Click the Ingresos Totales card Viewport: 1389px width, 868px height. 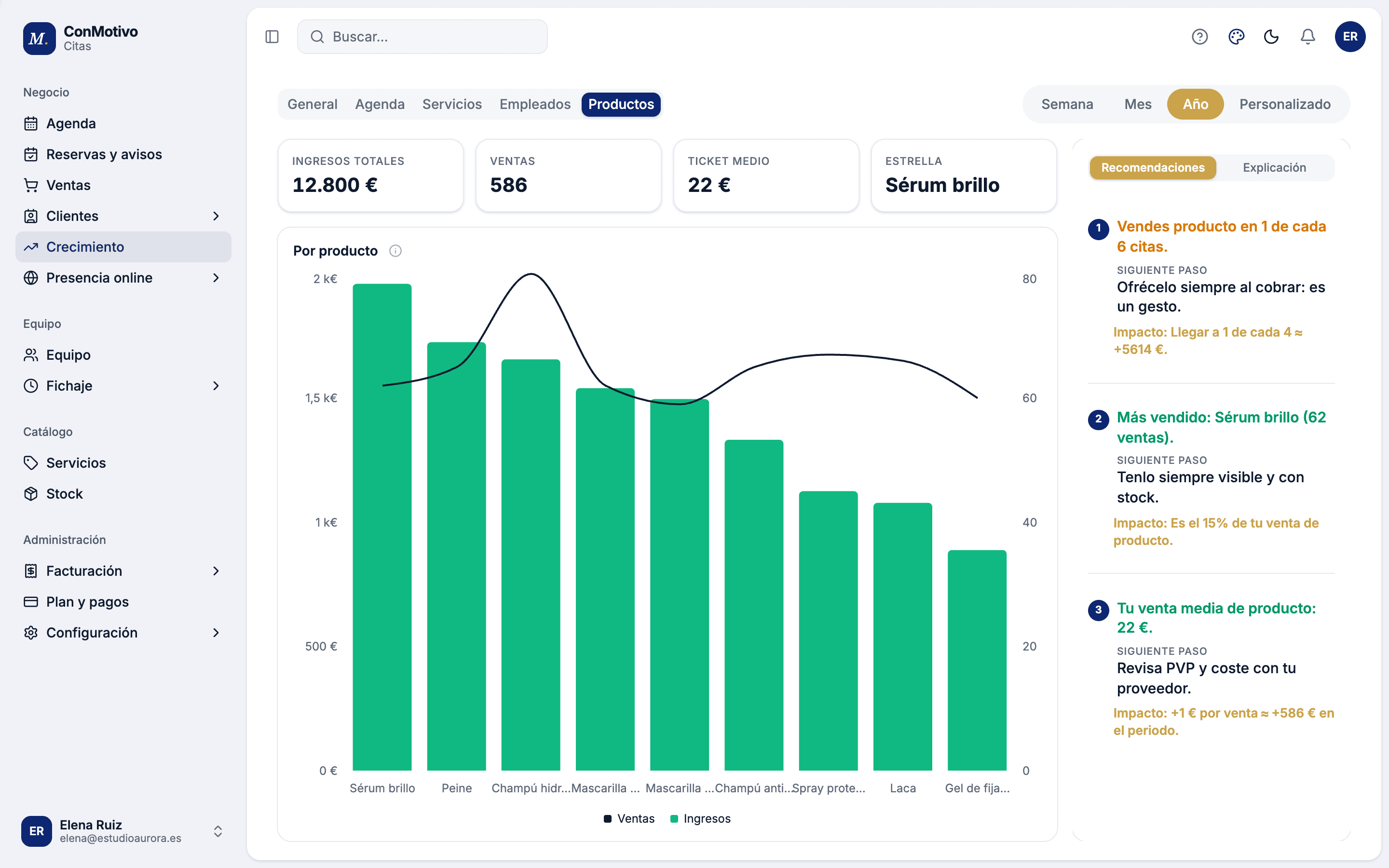[371, 176]
